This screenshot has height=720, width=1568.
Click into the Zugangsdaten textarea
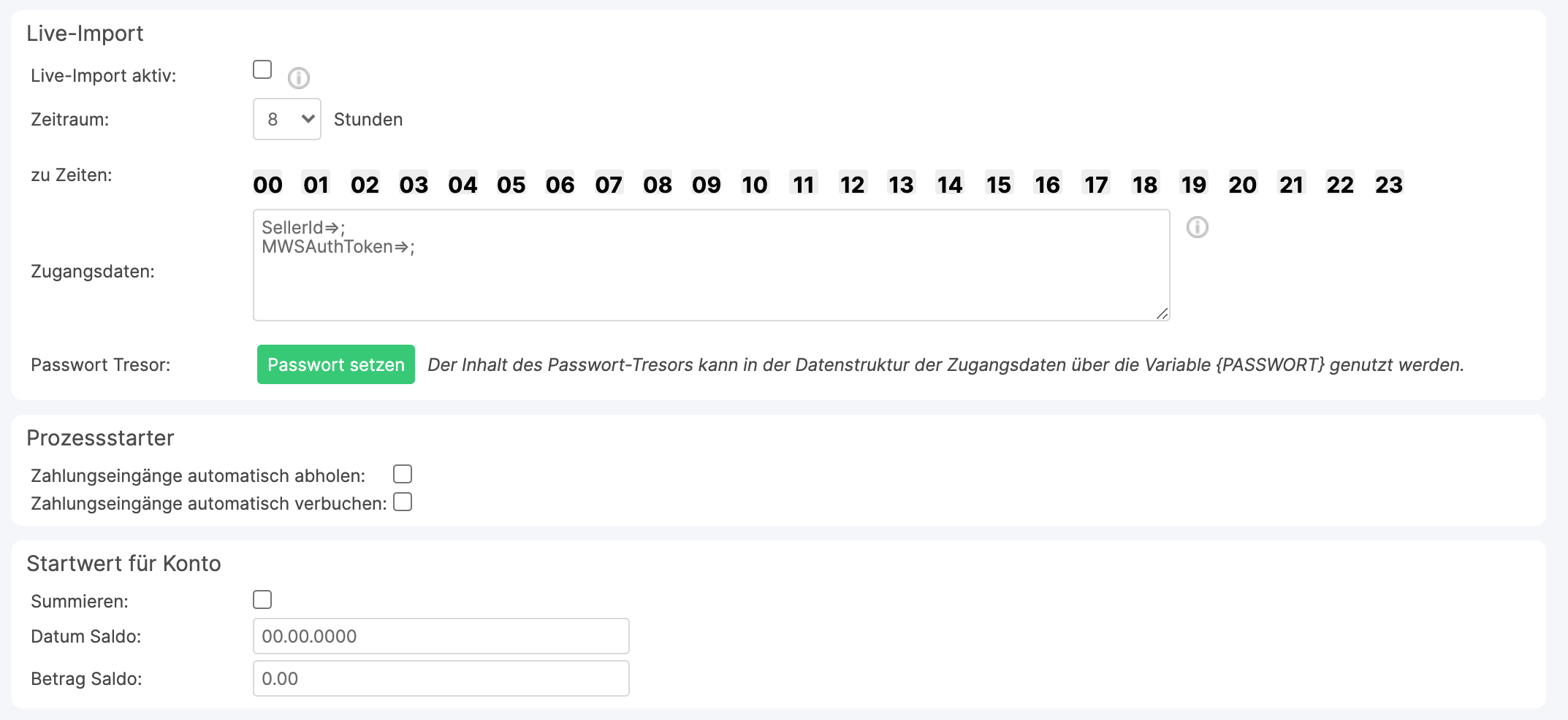click(x=712, y=265)
